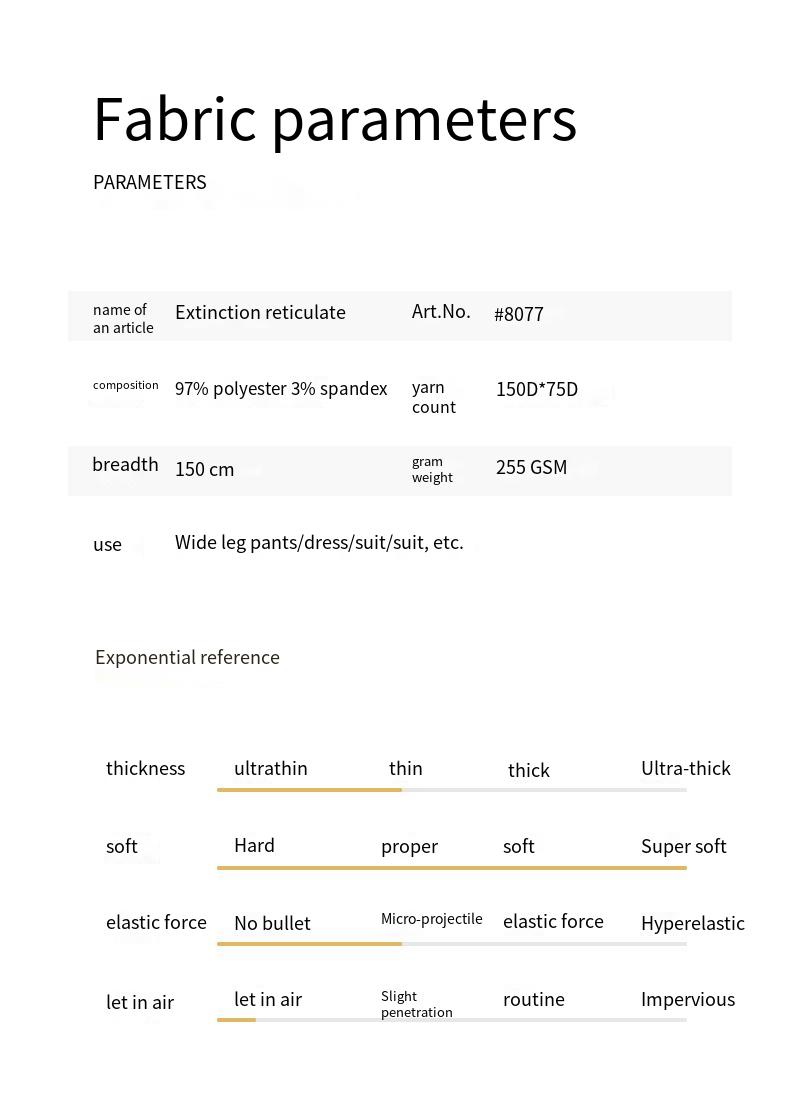Viewport: 800px width, 1102px height.
Task: Click the 'Extinction reticulate' article name
Action: (x=260, y=312)
